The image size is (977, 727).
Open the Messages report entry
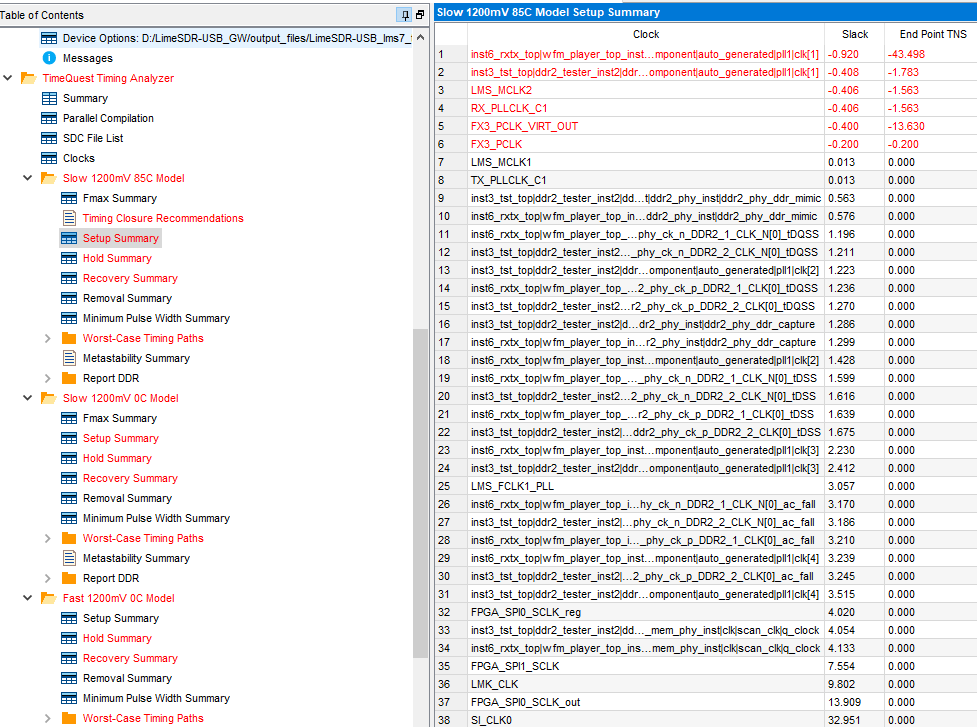tap(88, 58)
